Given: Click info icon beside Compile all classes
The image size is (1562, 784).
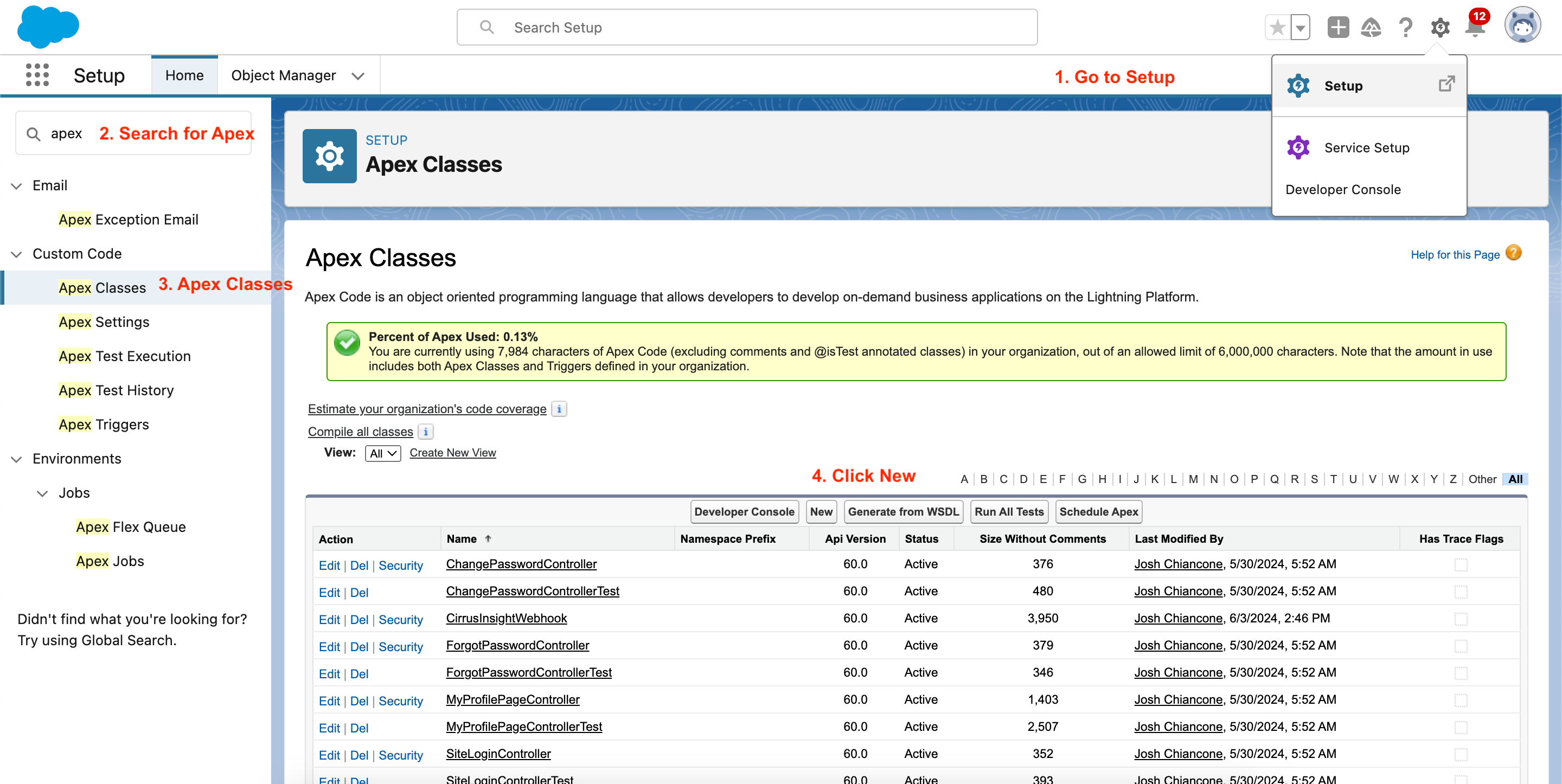Looking at the screenshot, I should [426, 432].
